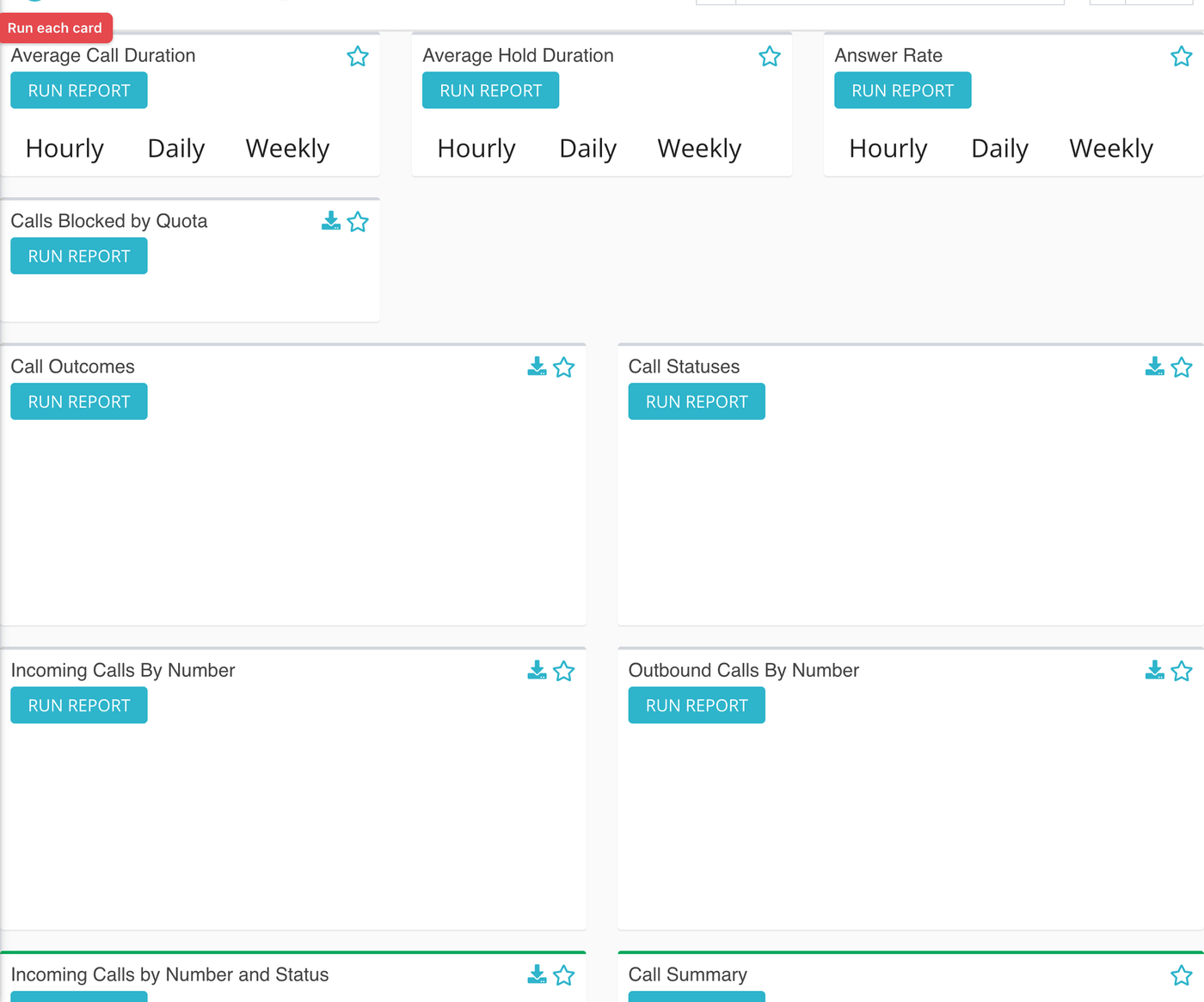The width and height of the screenshot is (1204, 1002).
Task: Download Incoming Calls By Number data
Action: (x=537, y=670)
